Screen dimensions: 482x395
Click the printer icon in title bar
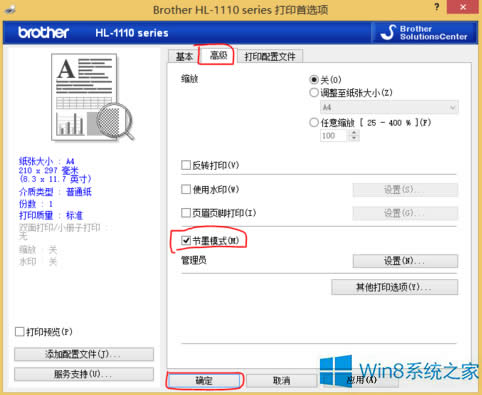[x=10, y=9]
